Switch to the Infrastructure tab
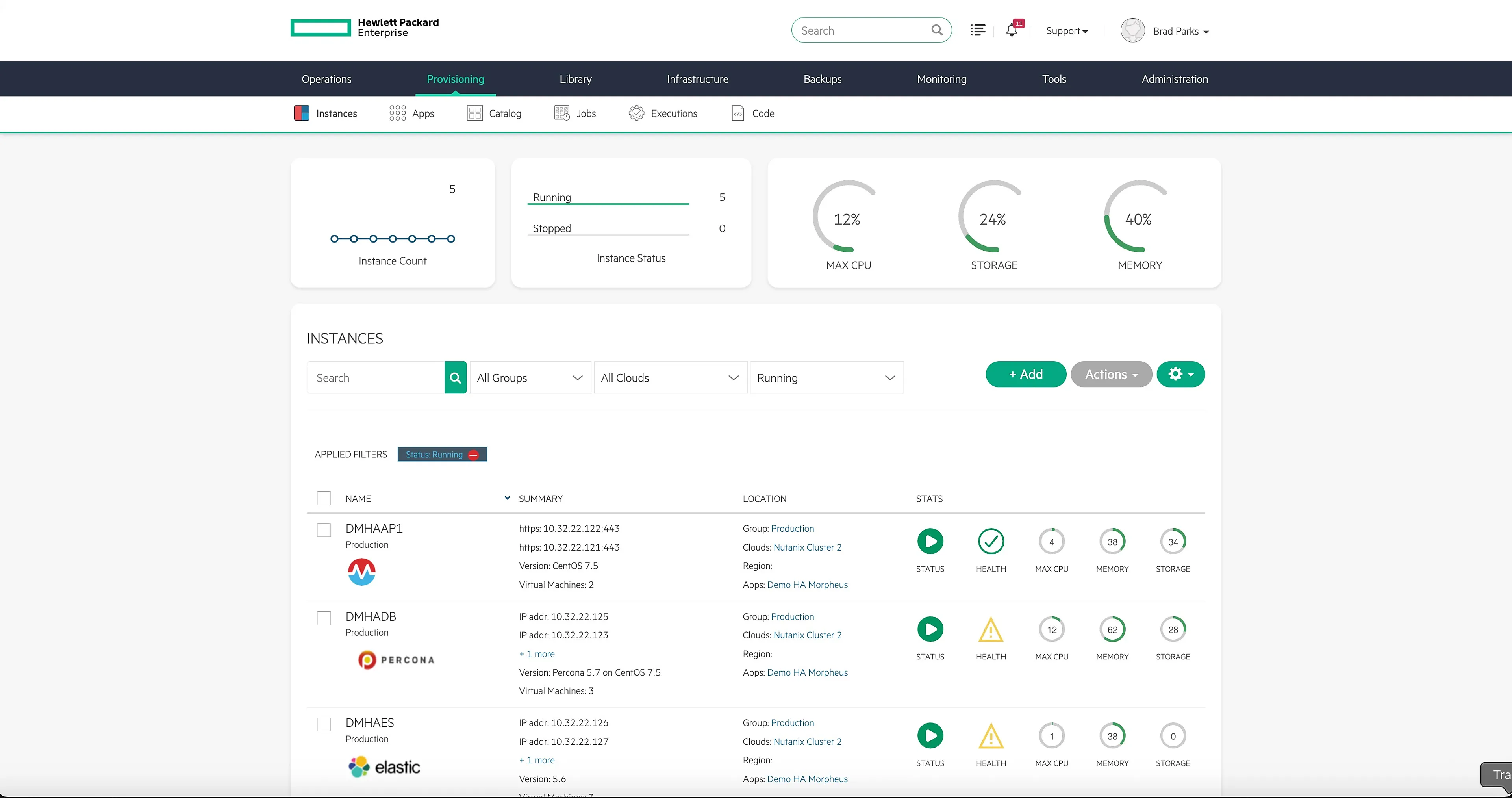This screenshot has height=798, width=1512. [697, 79]
